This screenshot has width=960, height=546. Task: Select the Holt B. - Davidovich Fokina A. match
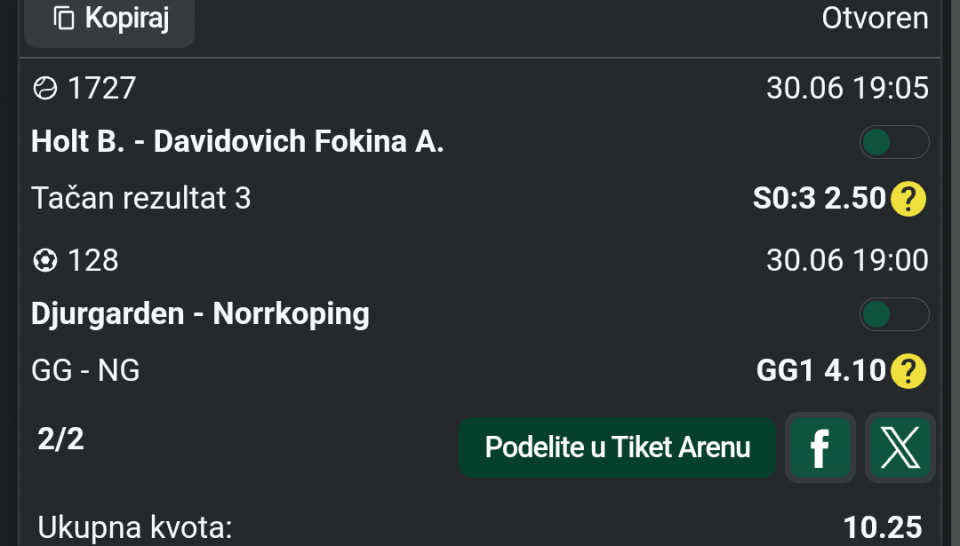pos(238,142)
